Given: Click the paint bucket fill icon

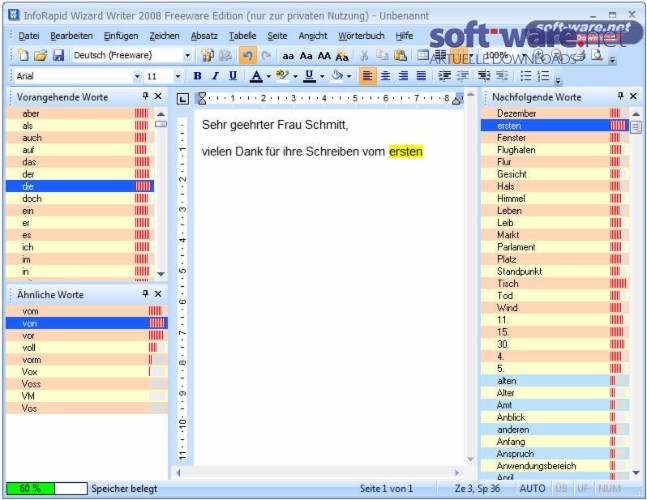Looking at the screenshot, I should coord(337,76).
